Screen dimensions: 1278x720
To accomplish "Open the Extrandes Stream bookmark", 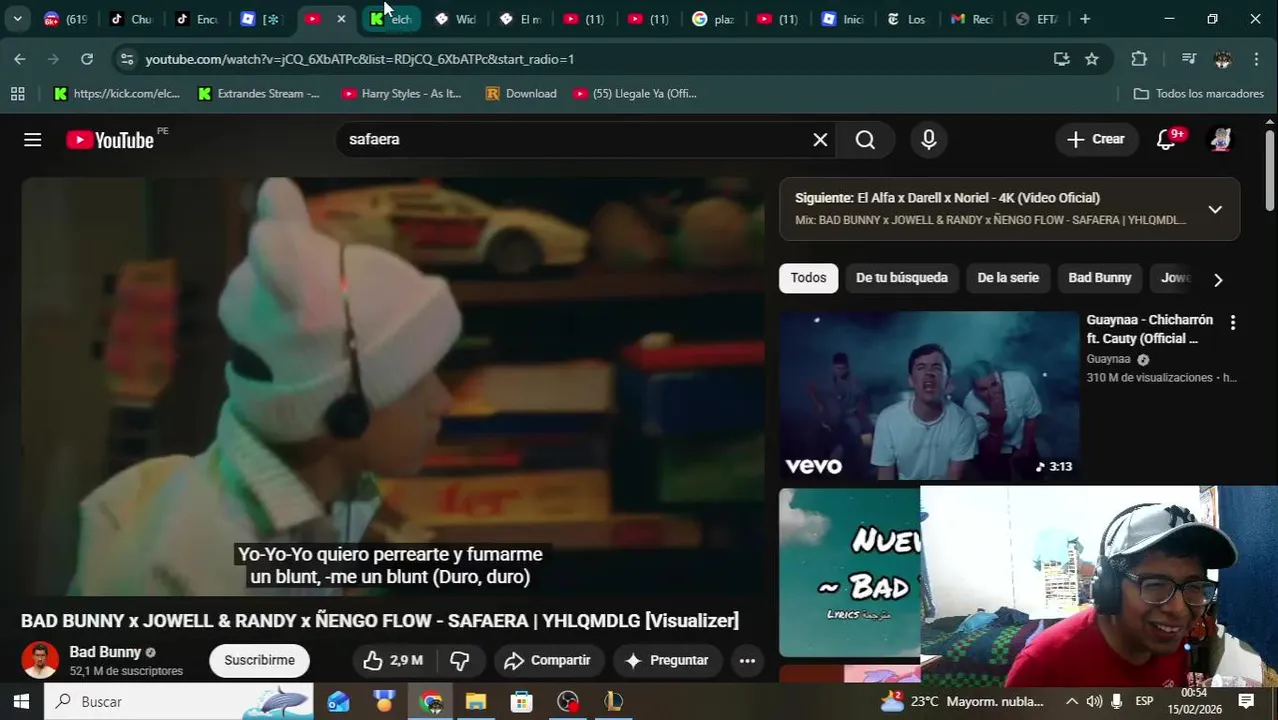I will (x=258, y=93).
